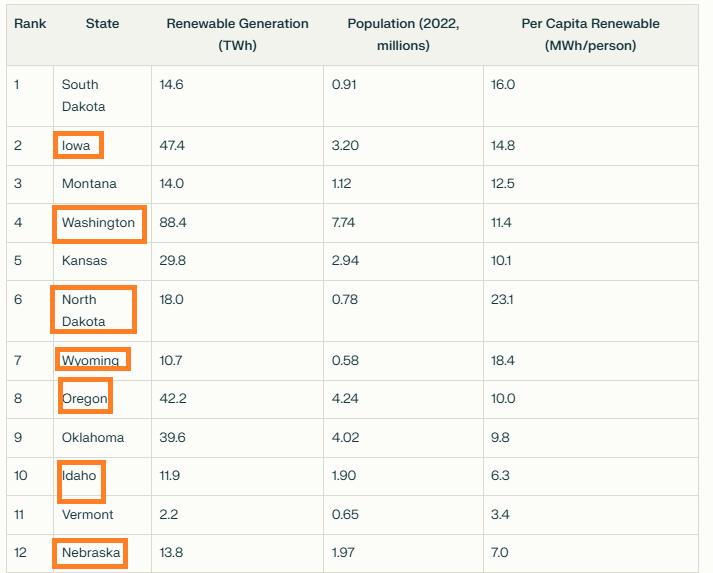The image size is (713, 573).
Task: Click the South Dakota state cell
Action: [x=83, y=95]
